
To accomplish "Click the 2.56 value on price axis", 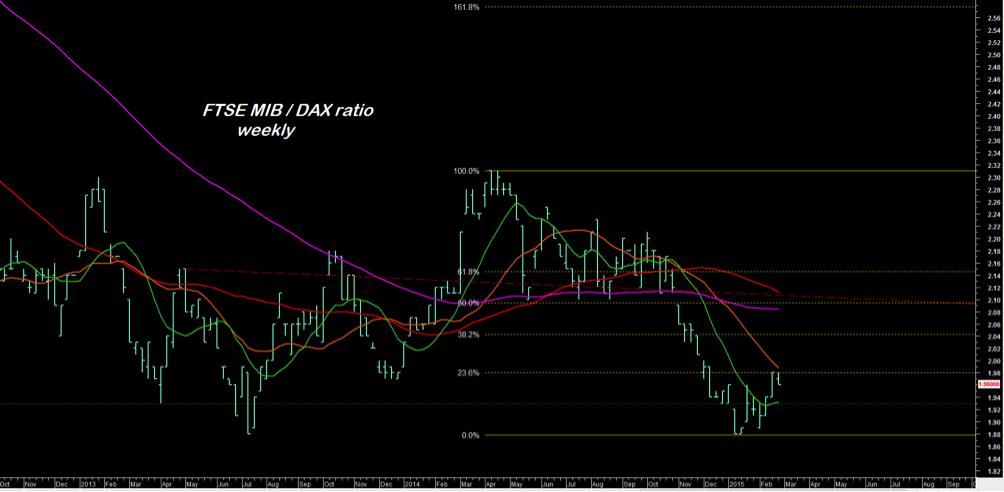I will click(x=992, y=19).
